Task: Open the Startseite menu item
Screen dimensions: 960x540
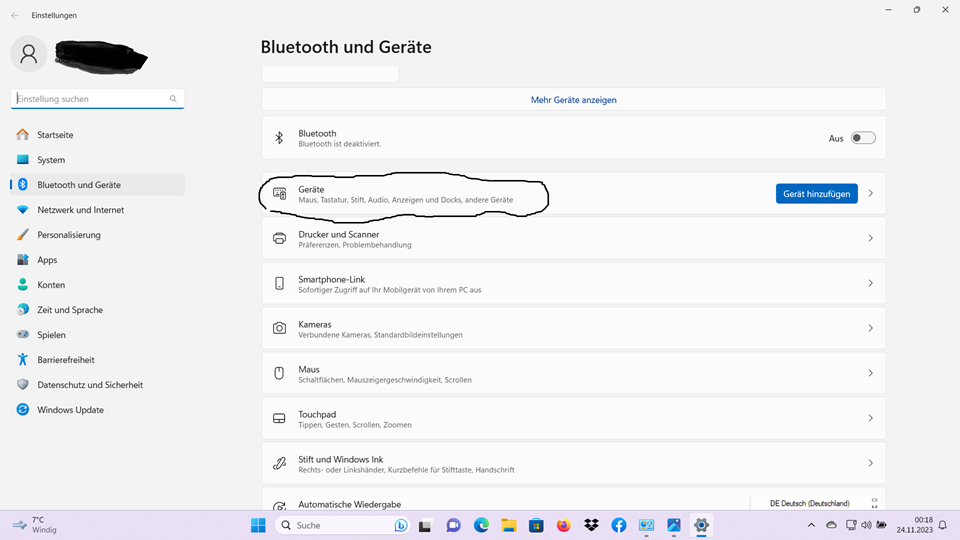Action: [x=55, y=135]
